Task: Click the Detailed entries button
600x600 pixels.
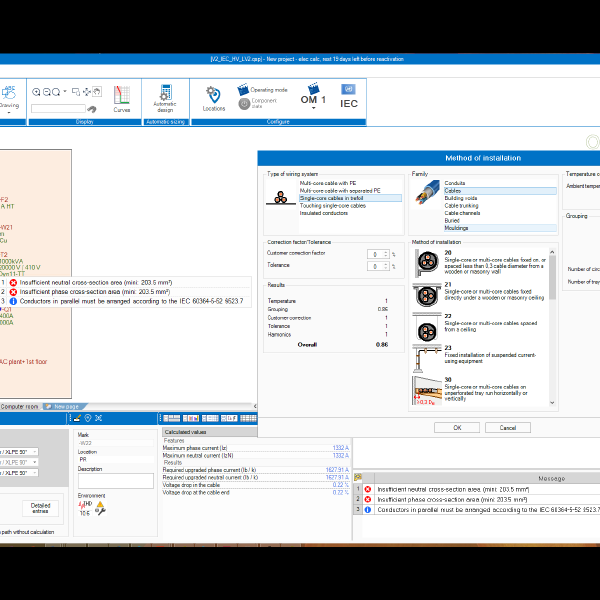Action: 40,509
